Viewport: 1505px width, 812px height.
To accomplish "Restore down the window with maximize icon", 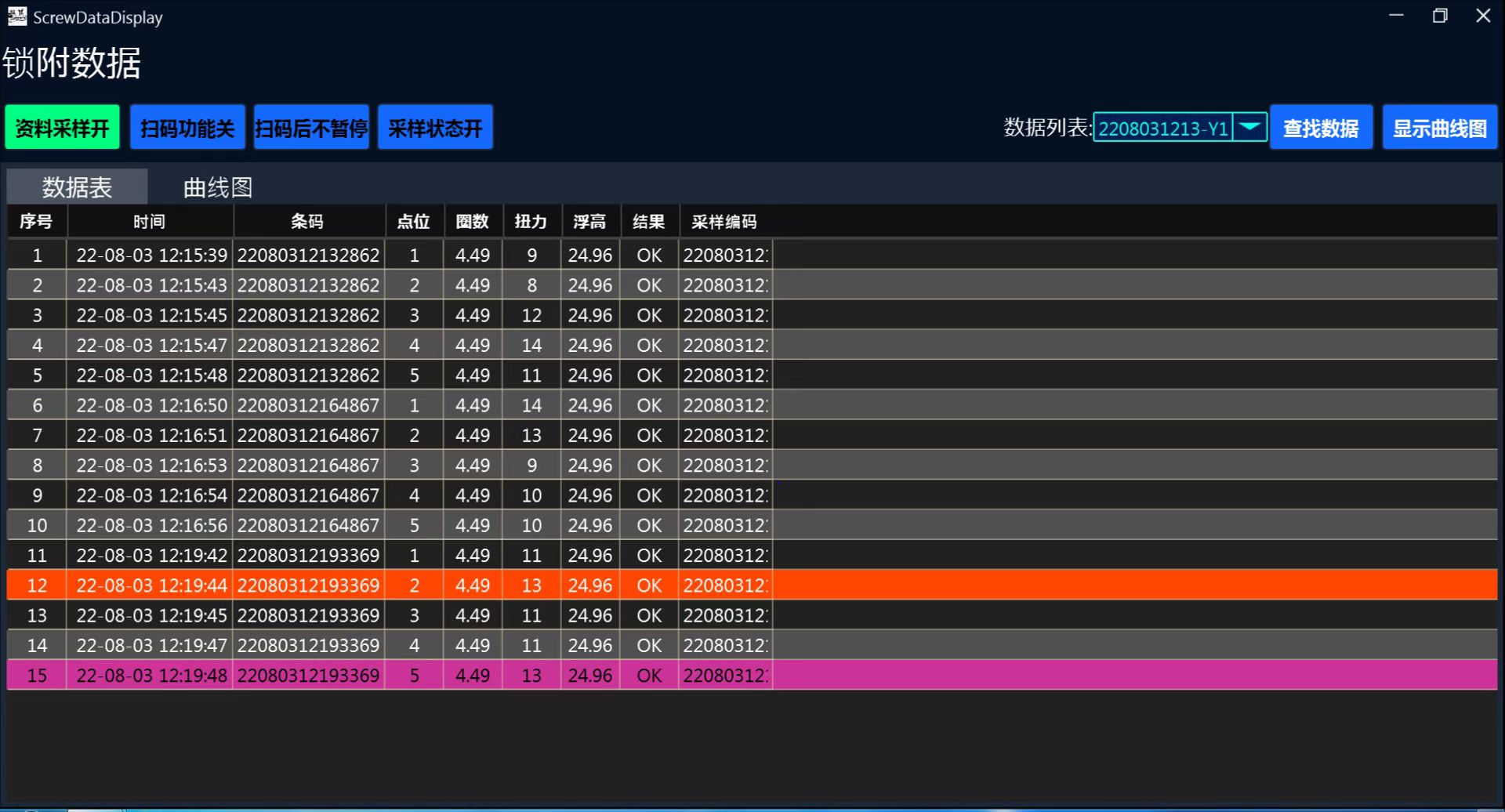I will pos(1440,16).
